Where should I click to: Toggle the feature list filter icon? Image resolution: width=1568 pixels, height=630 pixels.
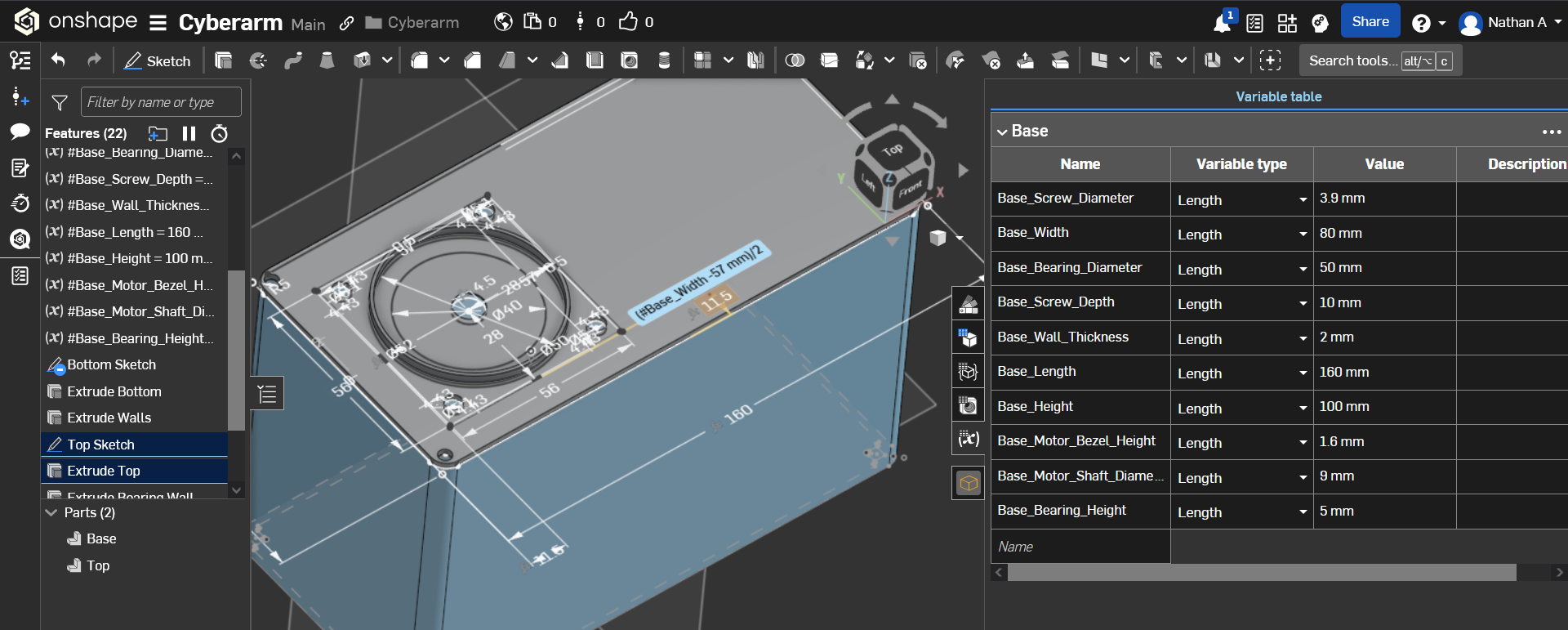click(x=60, y=102)
